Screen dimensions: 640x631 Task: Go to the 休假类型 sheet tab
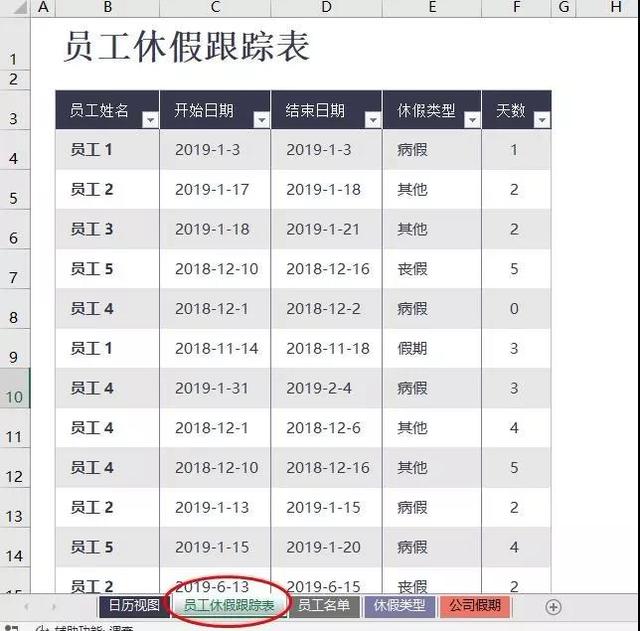tap(400, 606)
